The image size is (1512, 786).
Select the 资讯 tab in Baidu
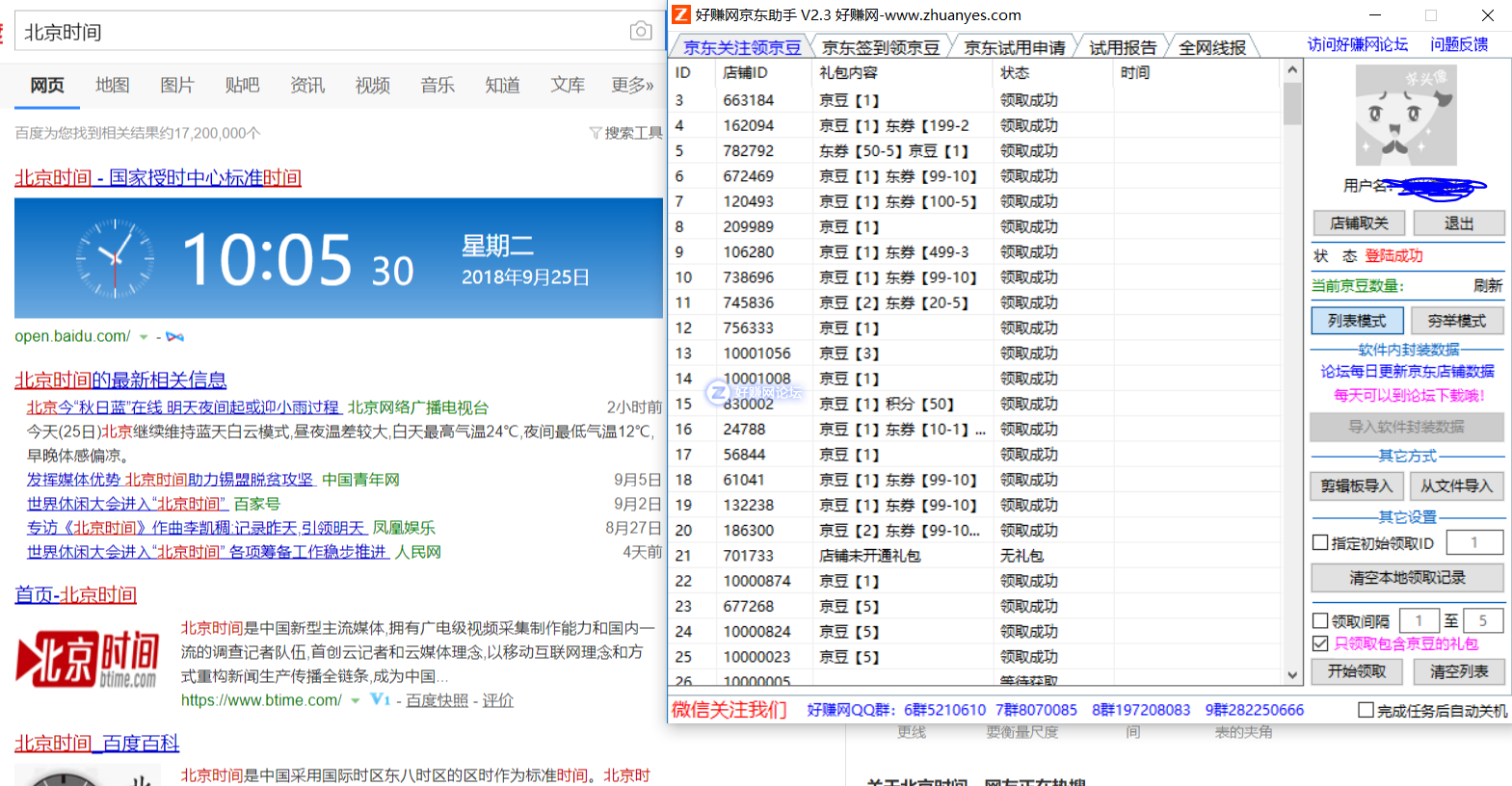[307, 85]
